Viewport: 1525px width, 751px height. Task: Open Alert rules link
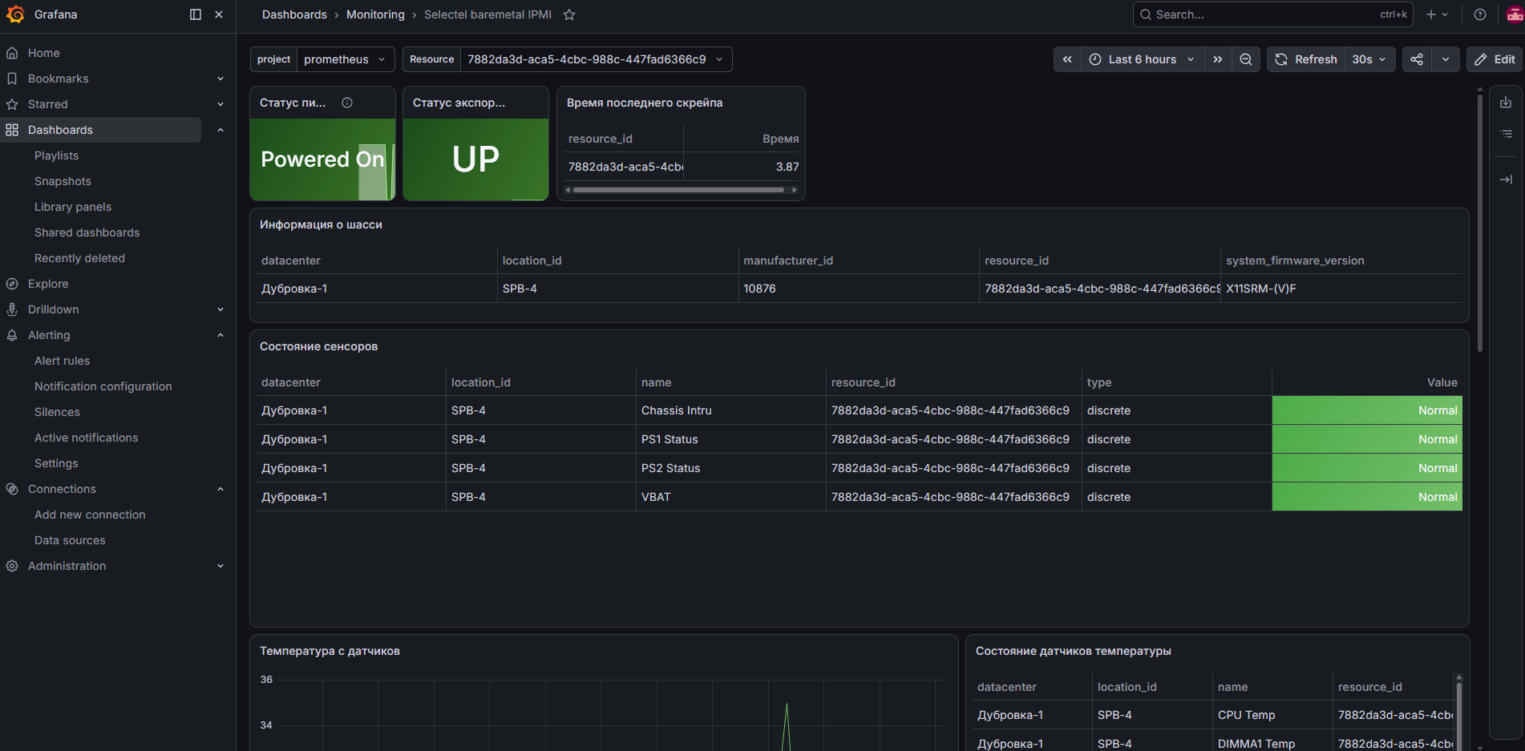62,361
